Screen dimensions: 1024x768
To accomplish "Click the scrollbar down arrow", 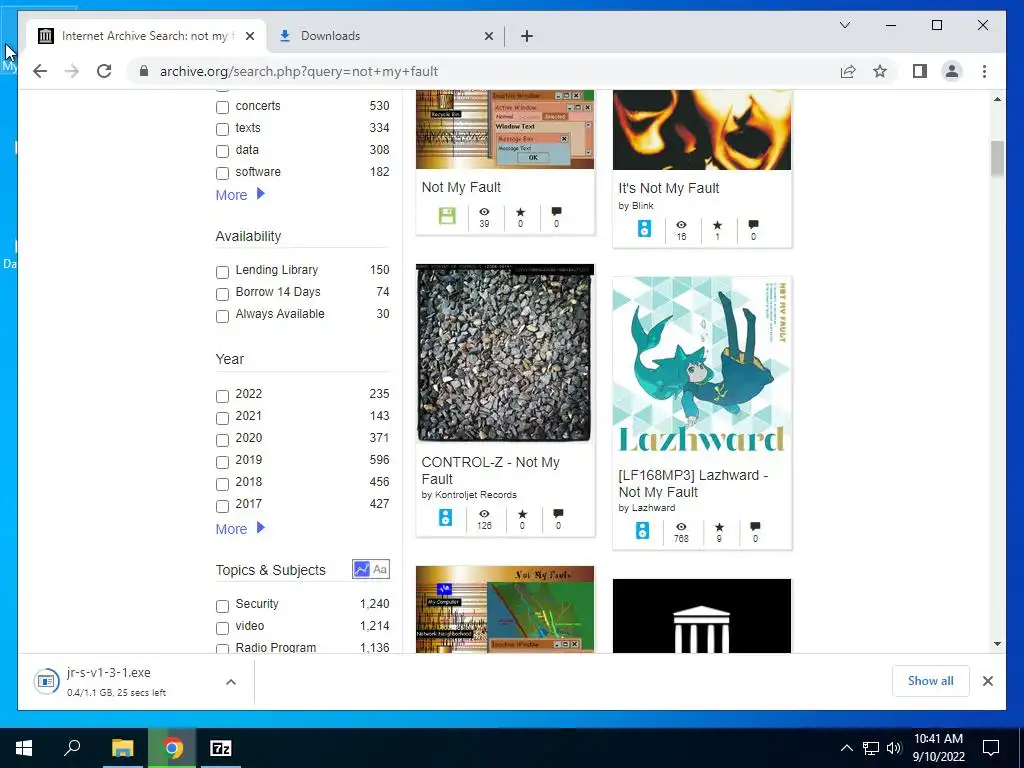I will tap(997, 643).
